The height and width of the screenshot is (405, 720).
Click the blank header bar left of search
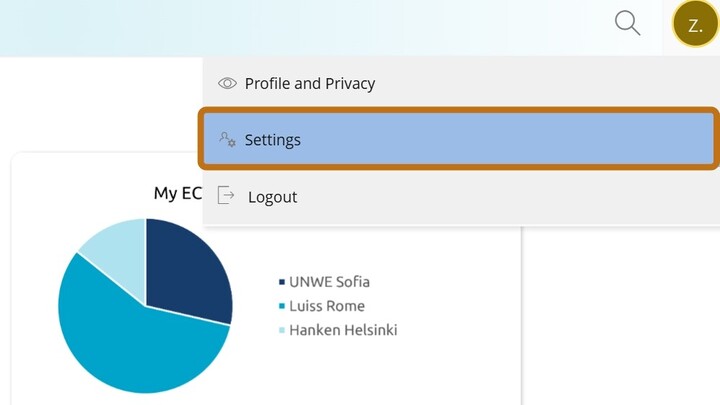pyautogui.click(x=300, y=25)
